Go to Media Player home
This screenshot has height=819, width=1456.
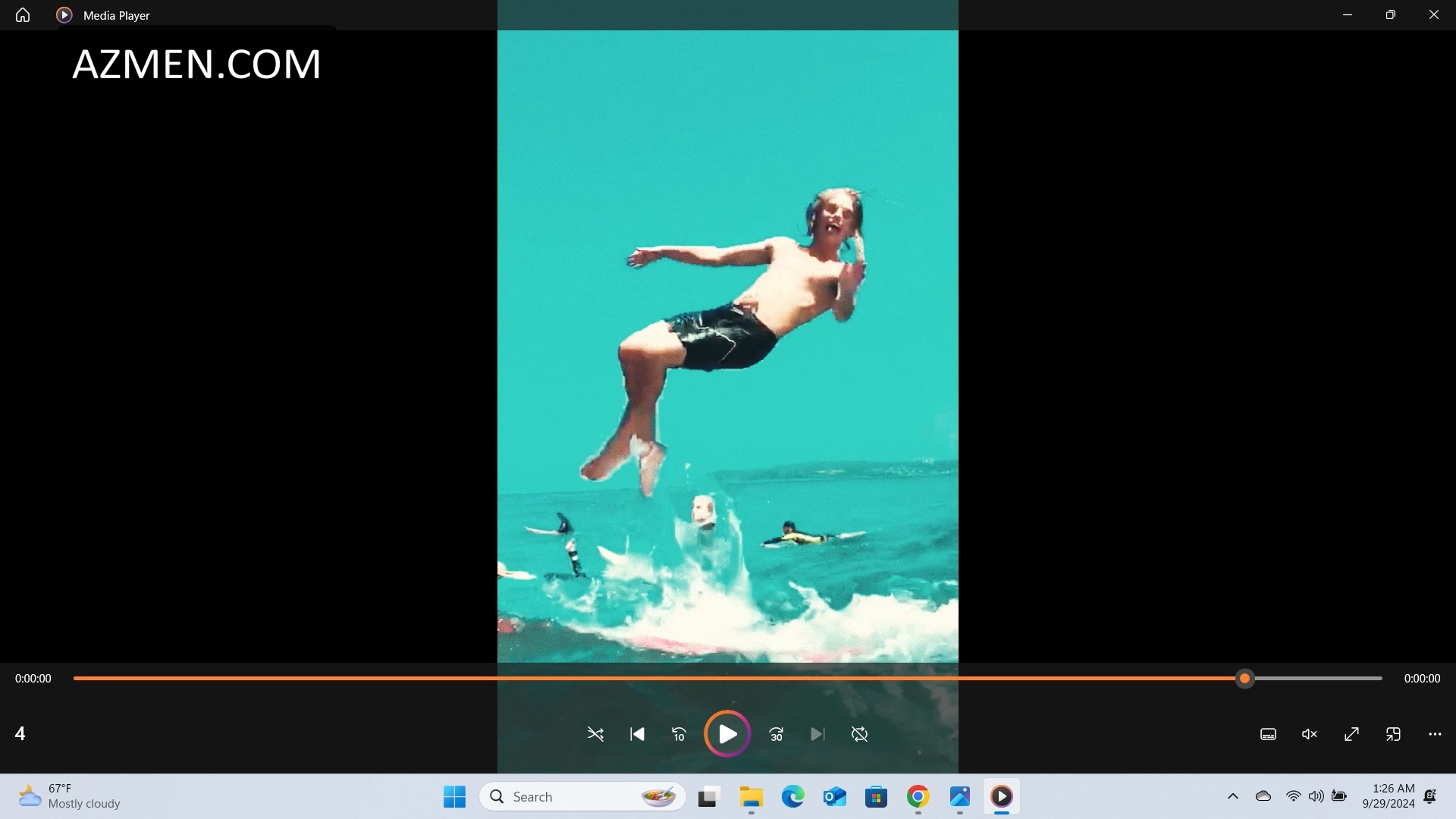pos(23,15)
